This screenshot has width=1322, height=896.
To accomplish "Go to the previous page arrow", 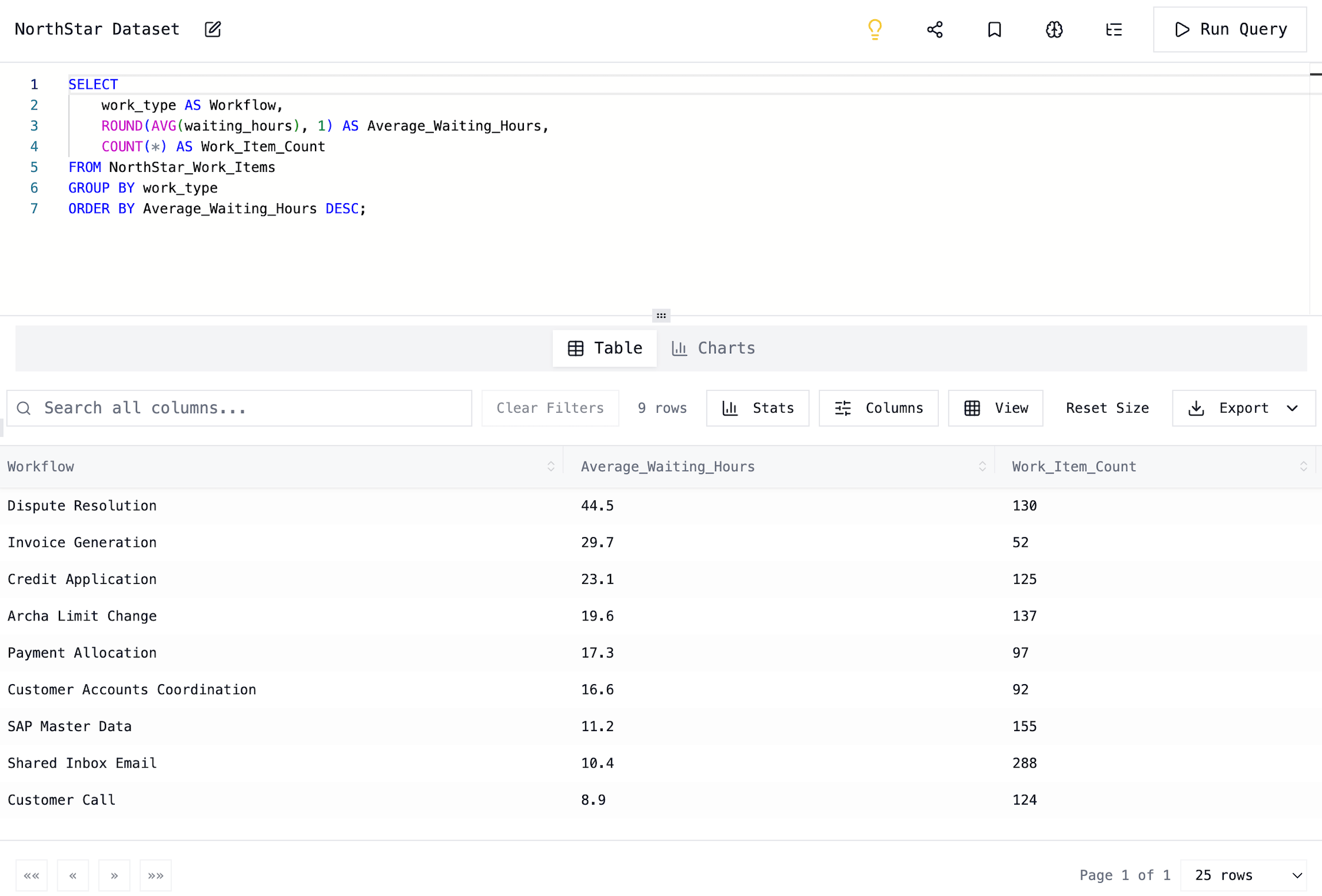I will click(73, 875).
